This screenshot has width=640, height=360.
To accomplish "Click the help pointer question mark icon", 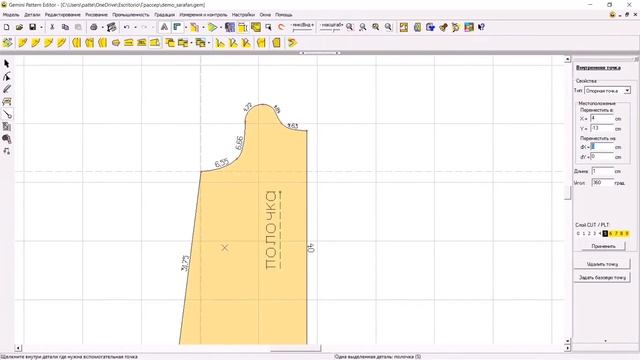I will pyautogui.click(x=482, y=27).
